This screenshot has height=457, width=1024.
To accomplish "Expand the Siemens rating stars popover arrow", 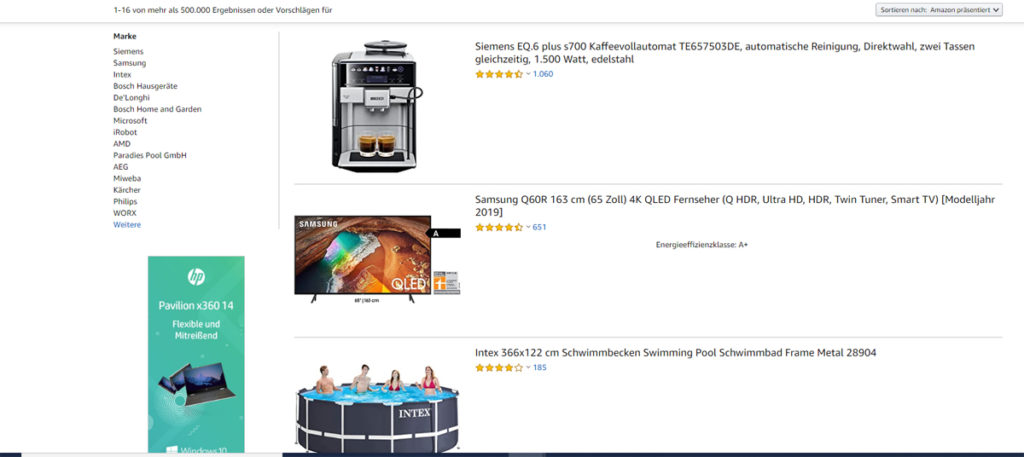I will (528, 74).
